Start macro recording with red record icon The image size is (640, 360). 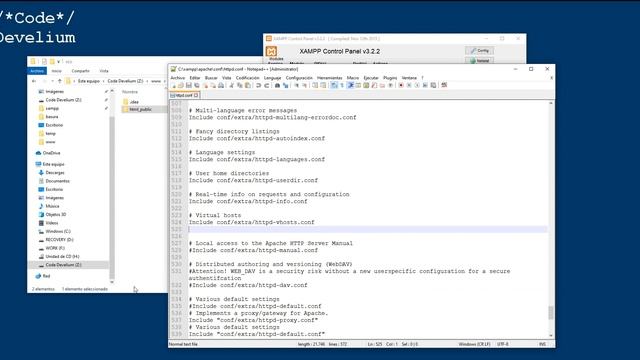(401, 85)
